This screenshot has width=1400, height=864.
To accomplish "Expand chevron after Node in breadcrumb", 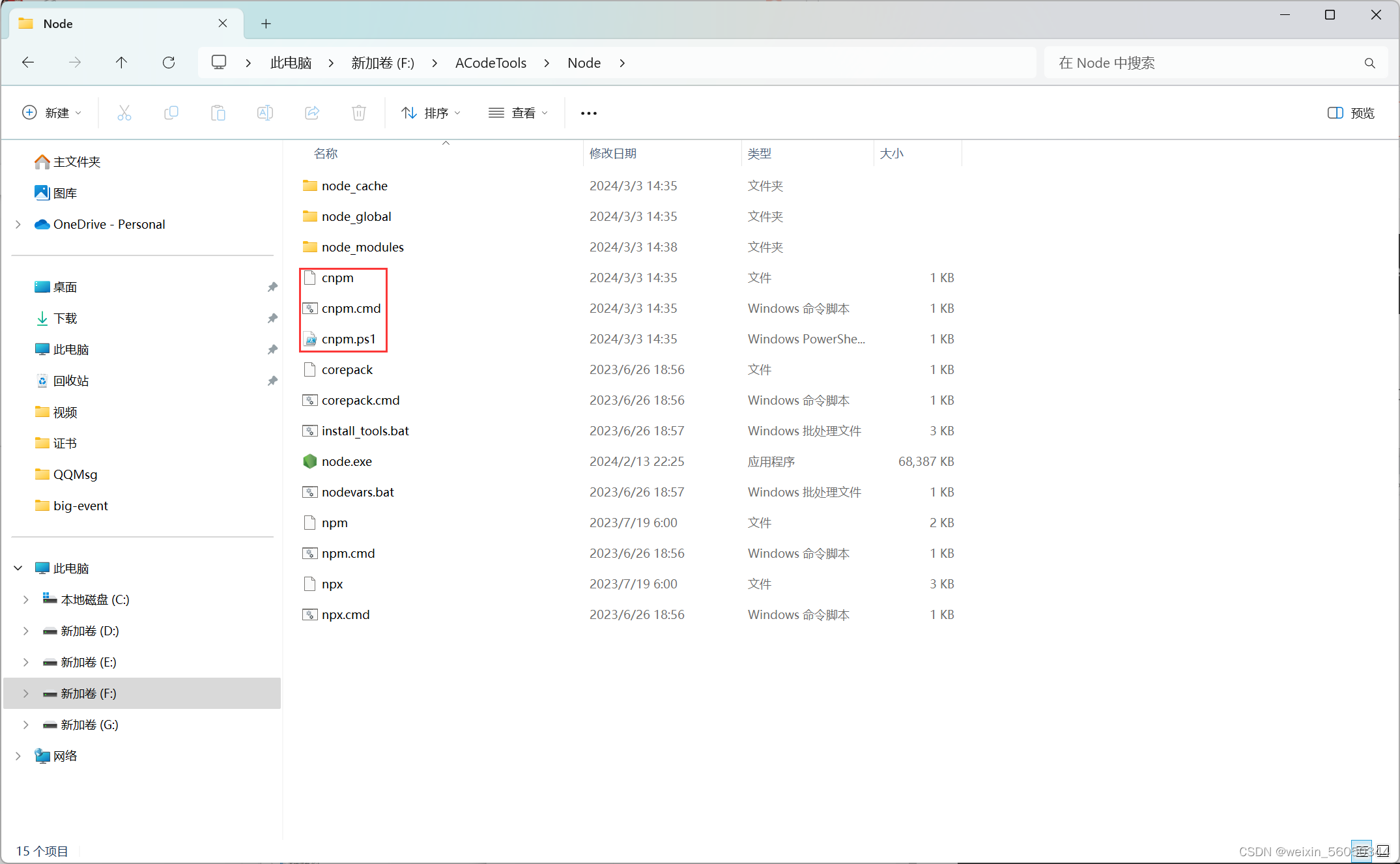I will point(622,63).
